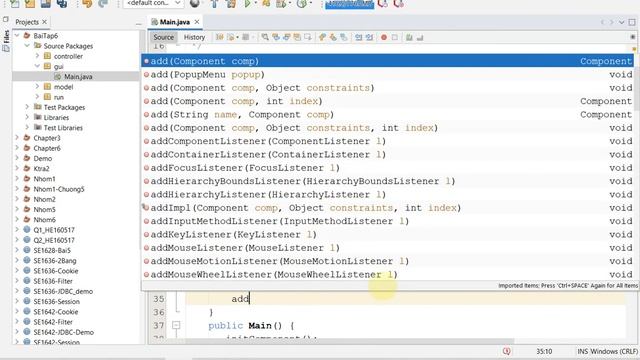The image size is (640, 360).
Task: Toggle Highlight Search icon
Action: point(297,37)
